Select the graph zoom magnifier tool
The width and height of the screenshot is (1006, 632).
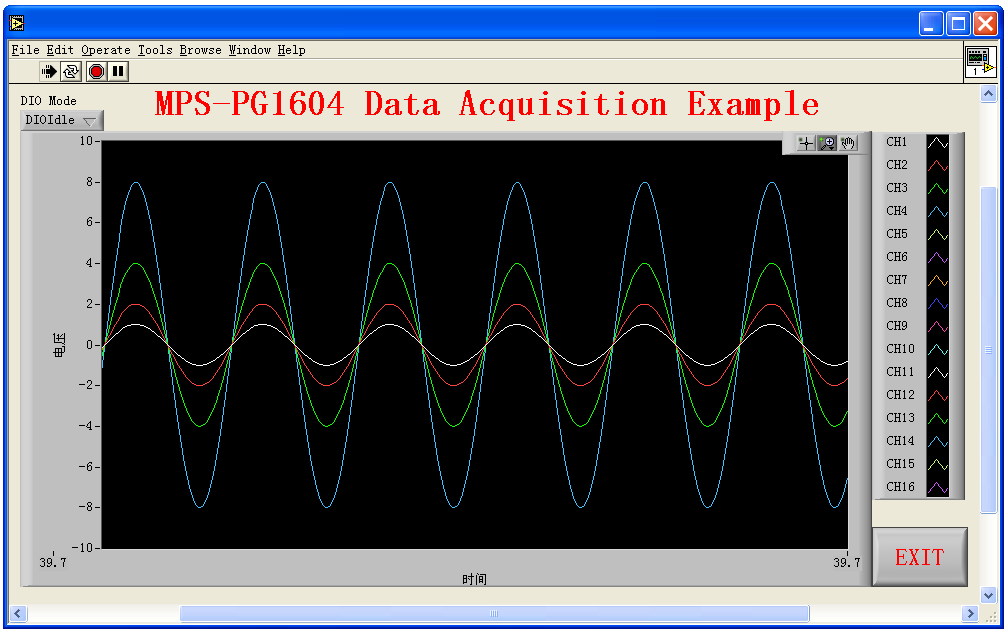827,143
